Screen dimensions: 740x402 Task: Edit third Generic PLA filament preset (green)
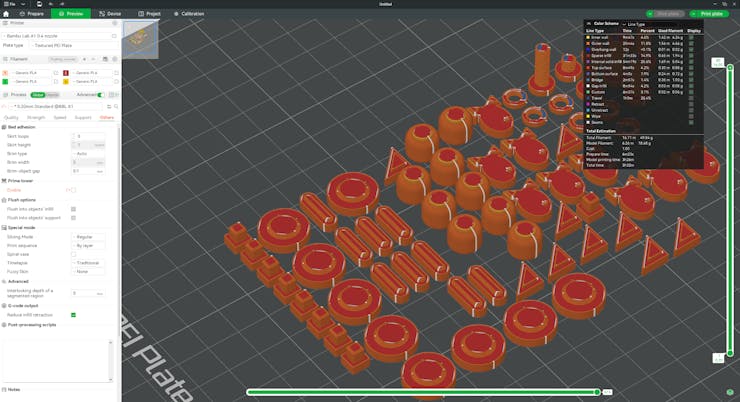point(56,82)
